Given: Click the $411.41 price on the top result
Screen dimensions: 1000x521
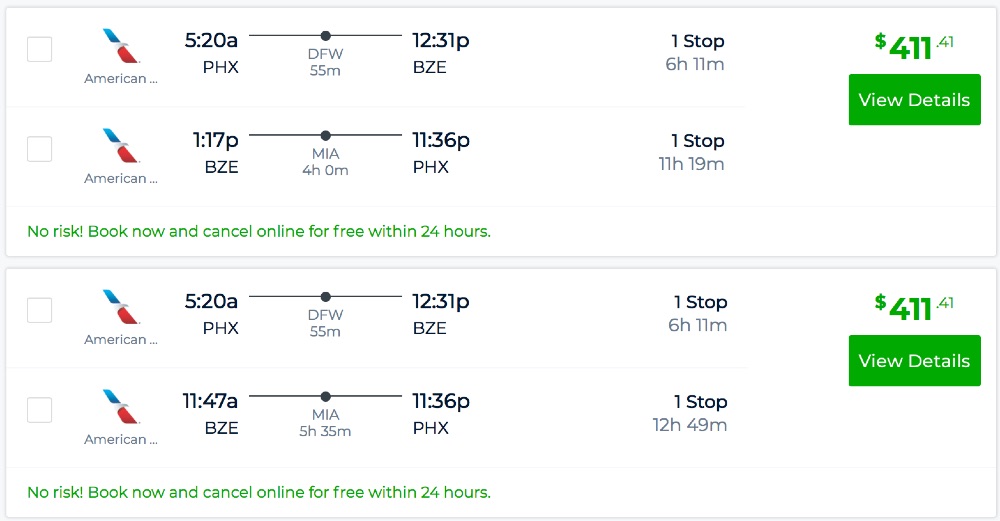Looking at the screenshot, I should tap(913, 46).
